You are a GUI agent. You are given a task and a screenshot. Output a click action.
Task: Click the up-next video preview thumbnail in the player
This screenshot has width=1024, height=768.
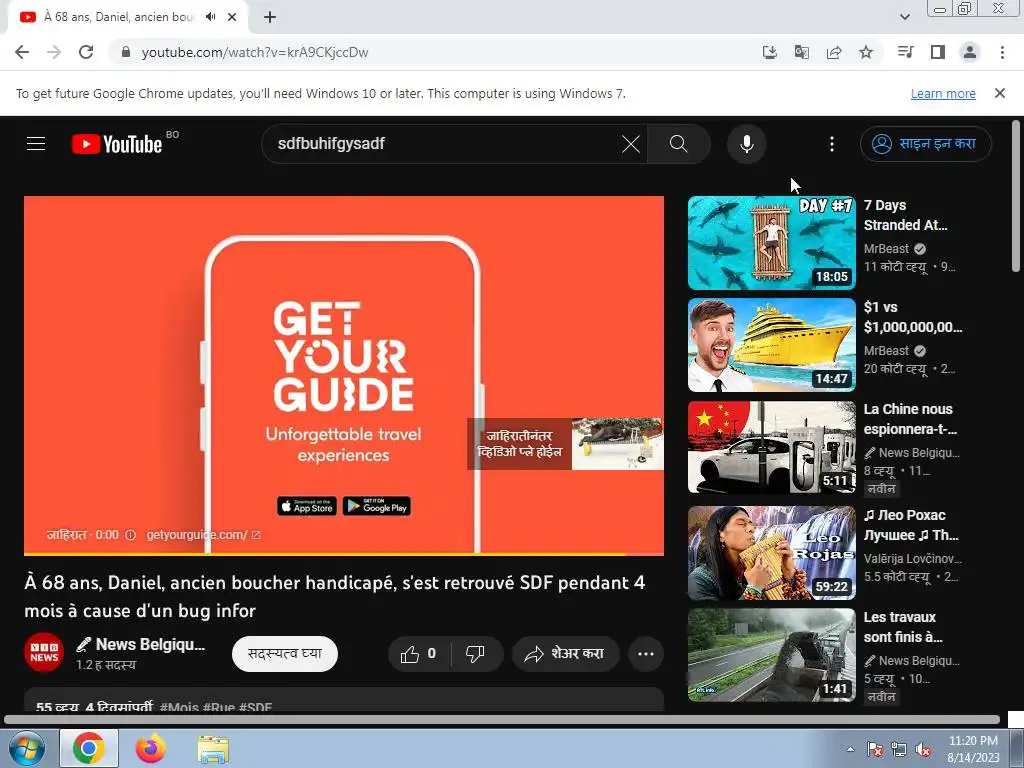pos(617,443)
